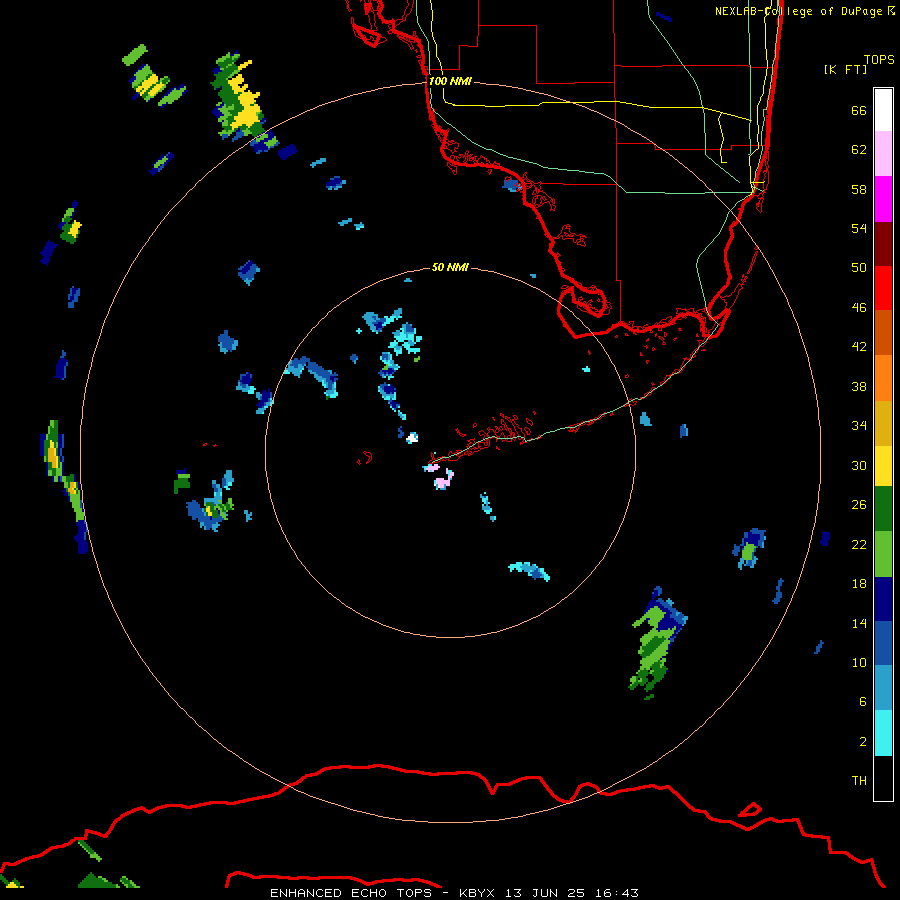900x900 pixels.
Task: Select the bright red legend swatch
Action: [883, 288]
